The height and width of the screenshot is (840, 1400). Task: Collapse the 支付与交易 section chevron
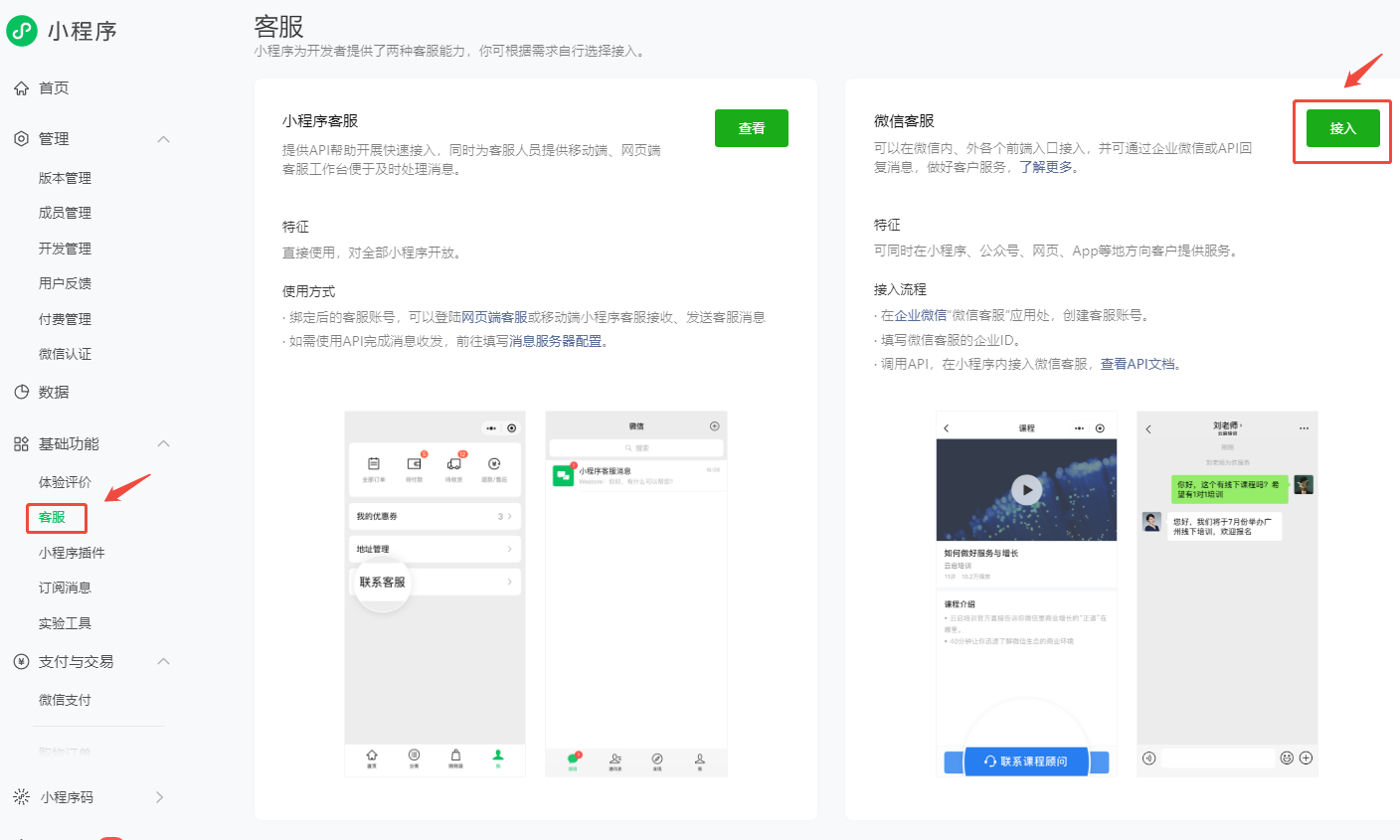pos(164,662)
